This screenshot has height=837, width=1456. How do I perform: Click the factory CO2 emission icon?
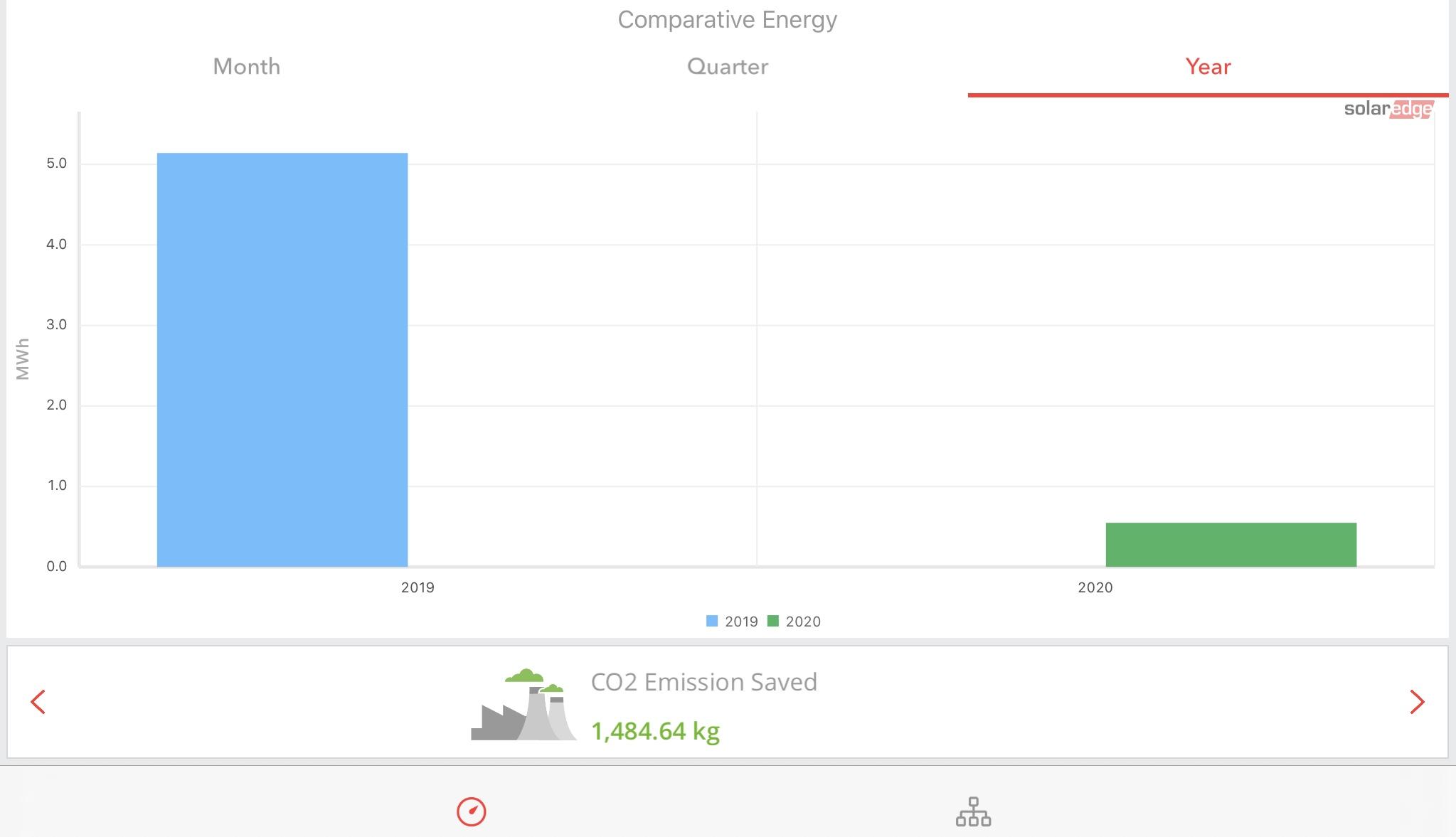tap(524, 705)
